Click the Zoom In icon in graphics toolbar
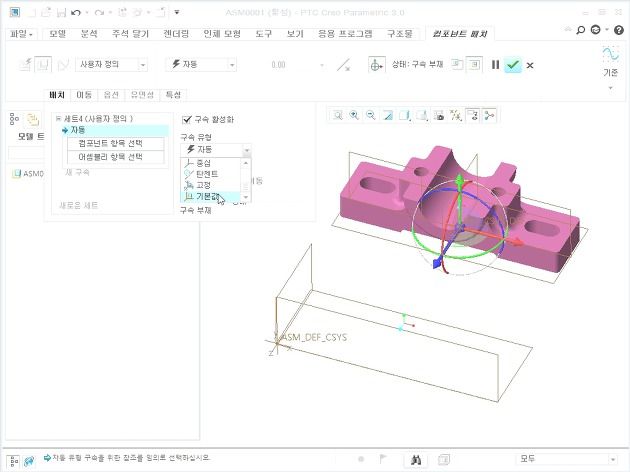This screenshot has height=472, width=630. tap(354, 116)
